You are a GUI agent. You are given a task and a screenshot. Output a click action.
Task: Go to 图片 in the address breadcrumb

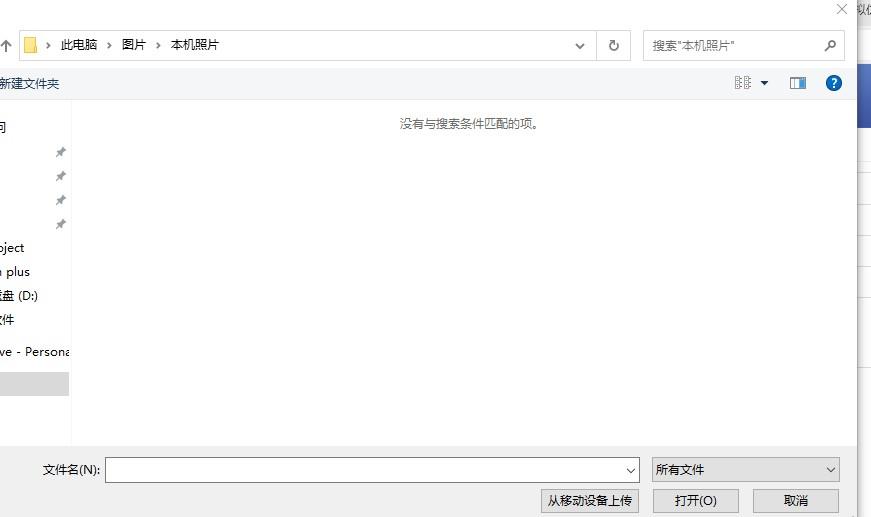pyautogui.click(x=134, y=45)
